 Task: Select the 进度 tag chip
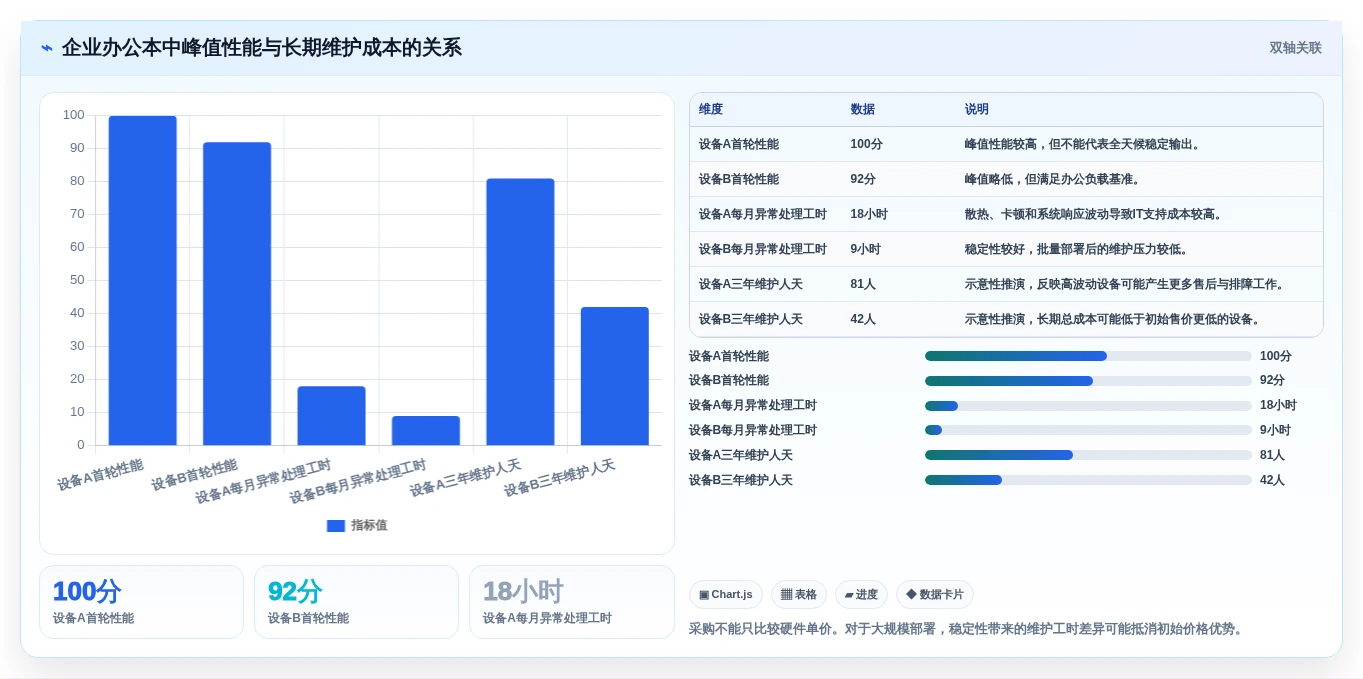[x=861, y=595]
